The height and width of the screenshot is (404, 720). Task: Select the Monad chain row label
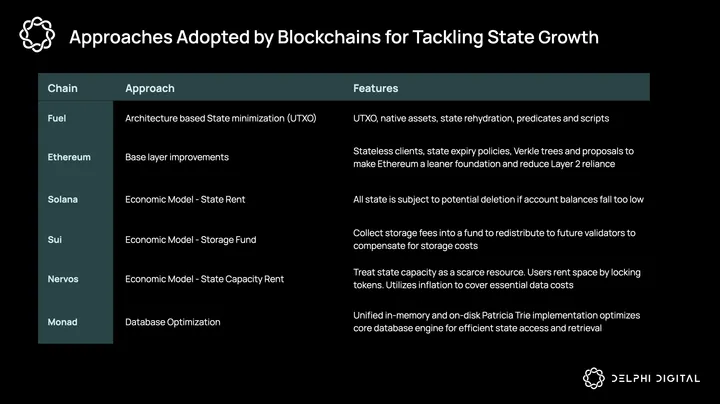63,322
